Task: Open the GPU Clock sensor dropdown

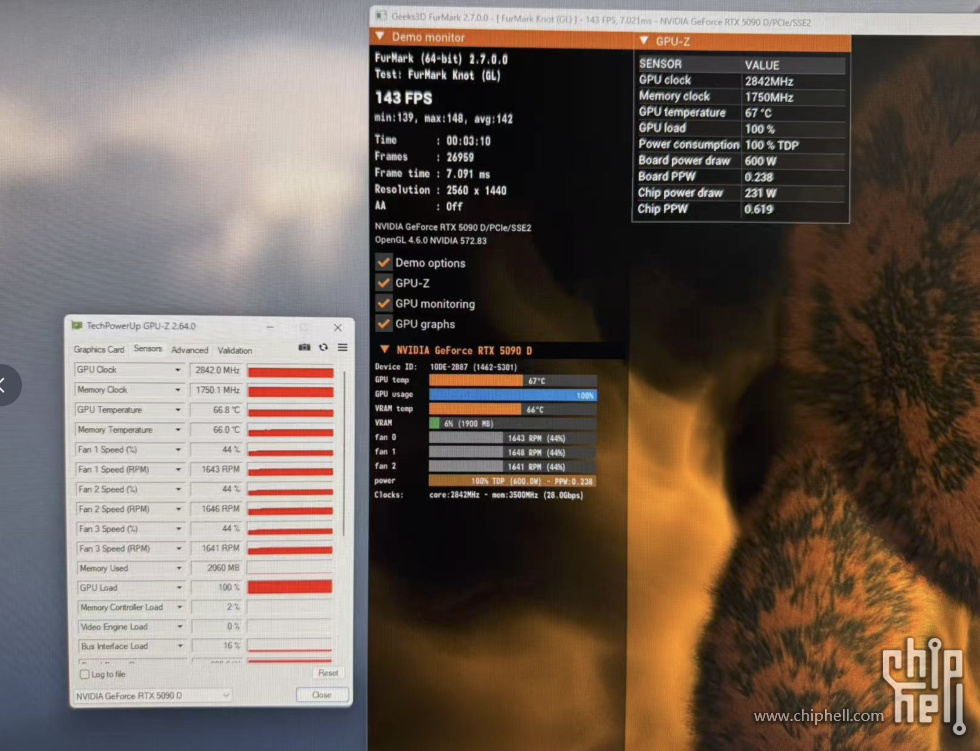Action: [x=178, y=370]
